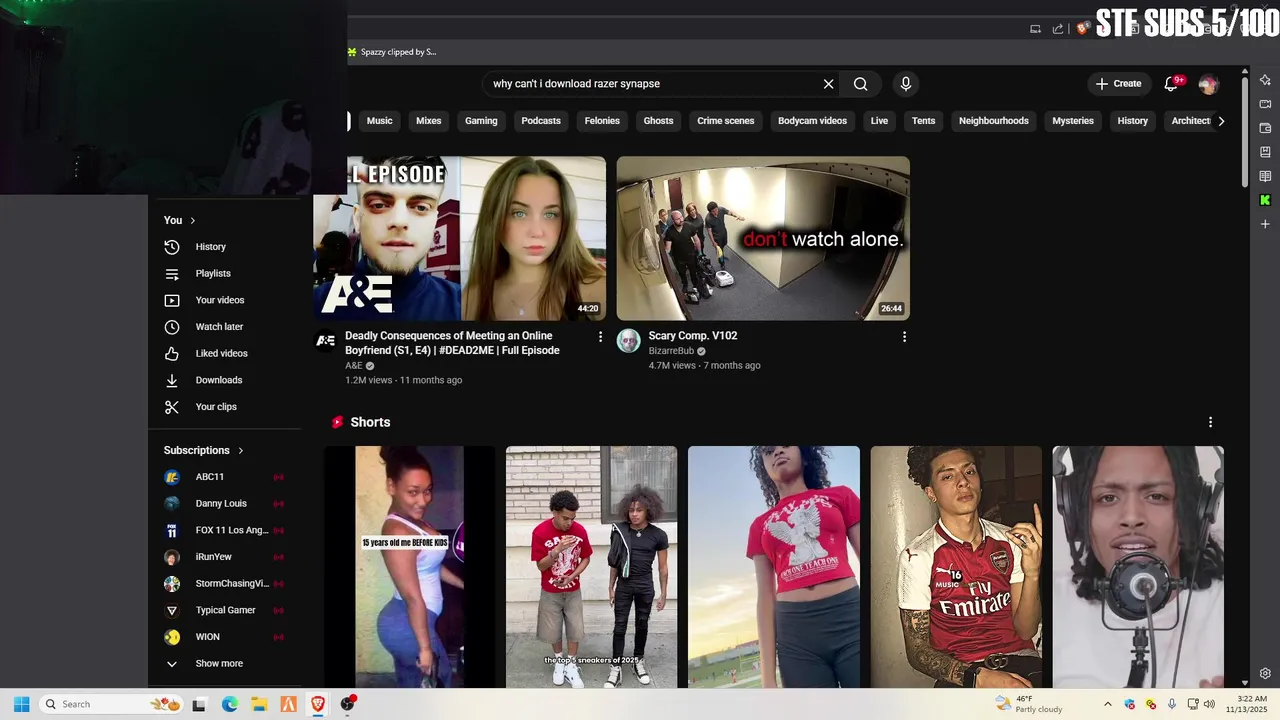Open the A&E channel avatar
This screenshot has height=720, width=1280.
tap(326, 341)
